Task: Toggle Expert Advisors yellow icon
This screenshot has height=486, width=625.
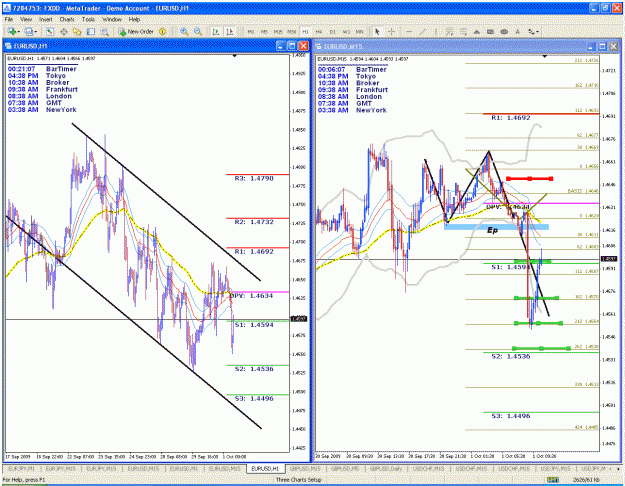Action: coord(162,31)
